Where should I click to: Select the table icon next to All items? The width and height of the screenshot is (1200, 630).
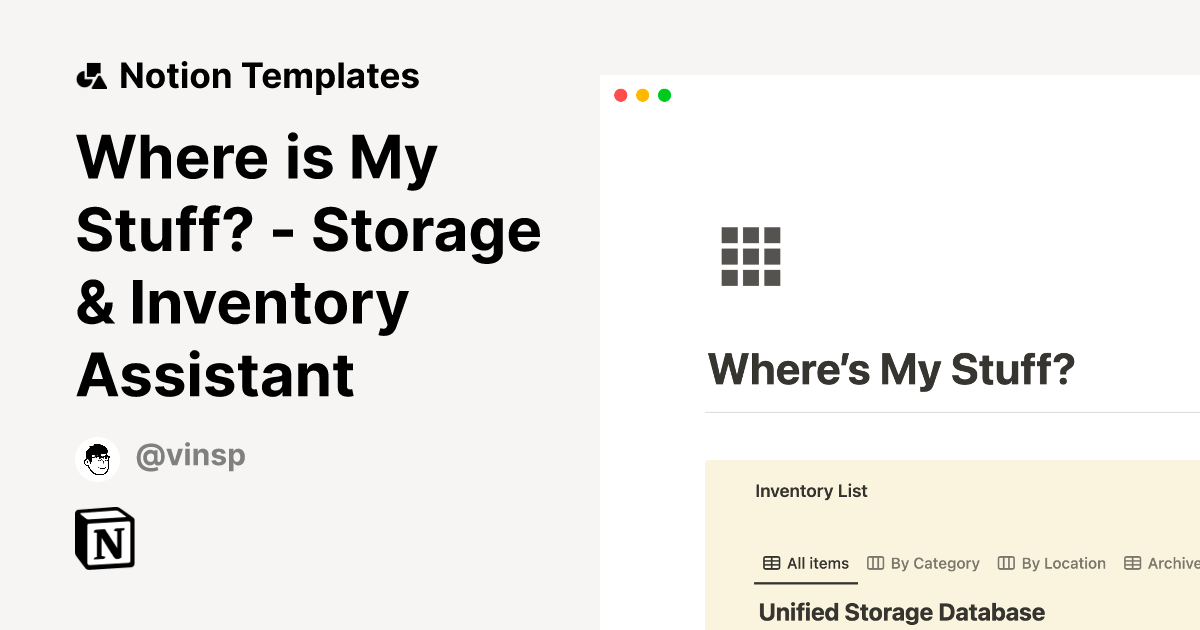[x=770, y=563]
